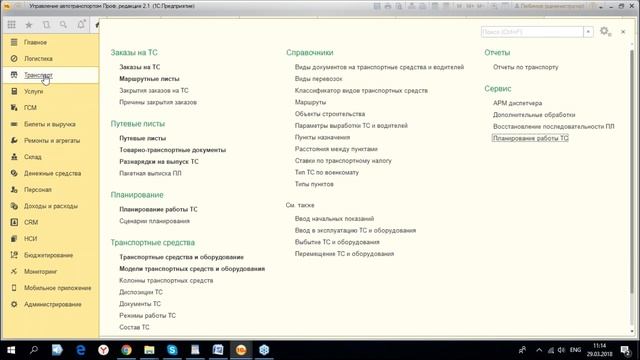Open the НСИ section icon
640x360 pixels.
tap(14, 239)
